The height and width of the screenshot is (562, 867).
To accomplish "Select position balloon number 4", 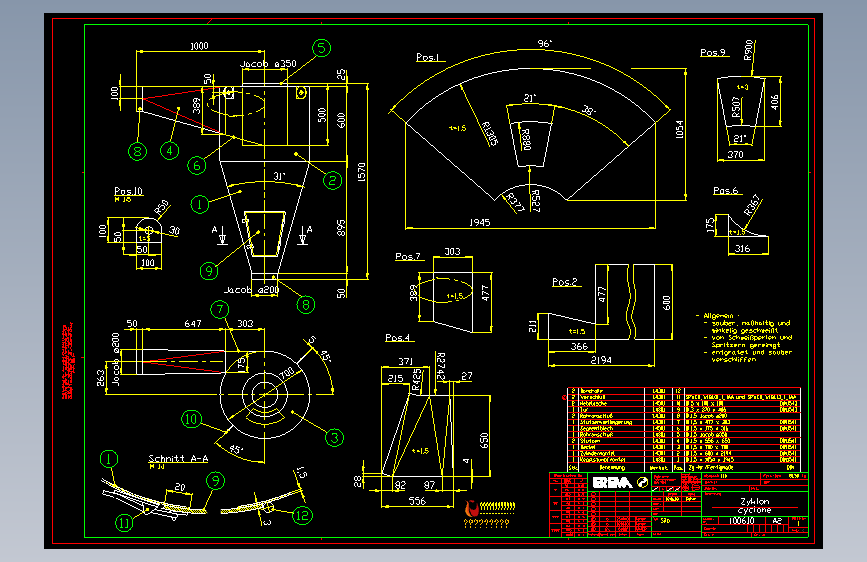I will (x=170, y=150).
